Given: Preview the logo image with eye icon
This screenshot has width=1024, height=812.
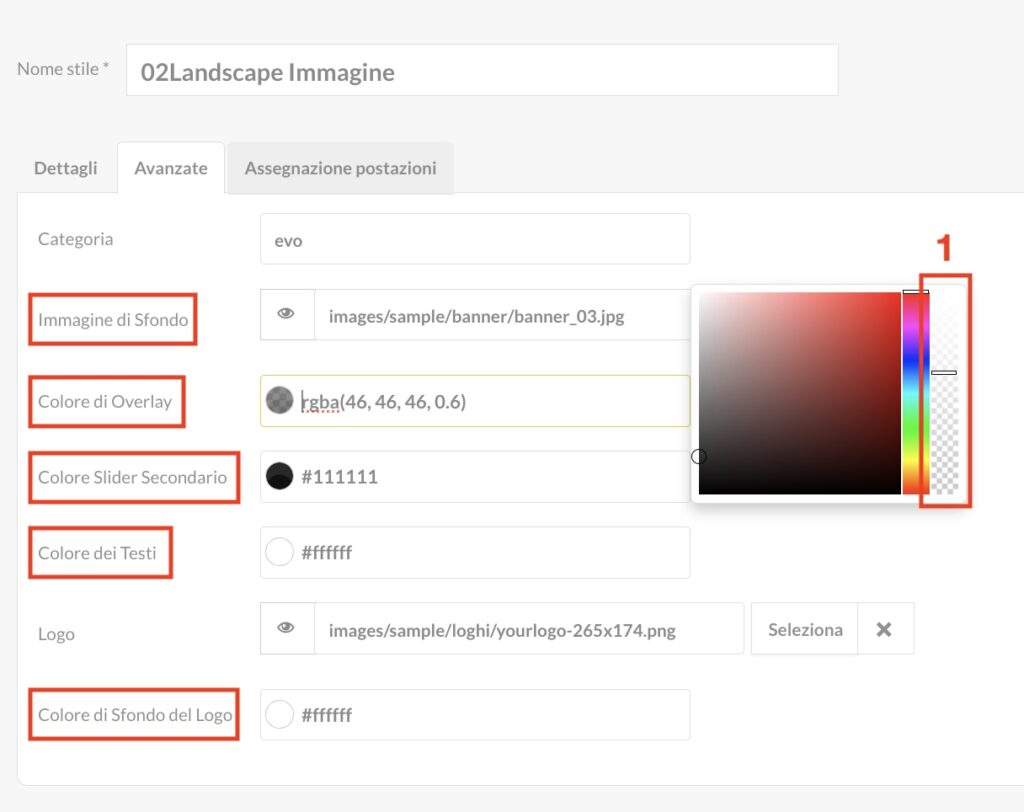Looking at the screenshot, I should pos(287,628).
